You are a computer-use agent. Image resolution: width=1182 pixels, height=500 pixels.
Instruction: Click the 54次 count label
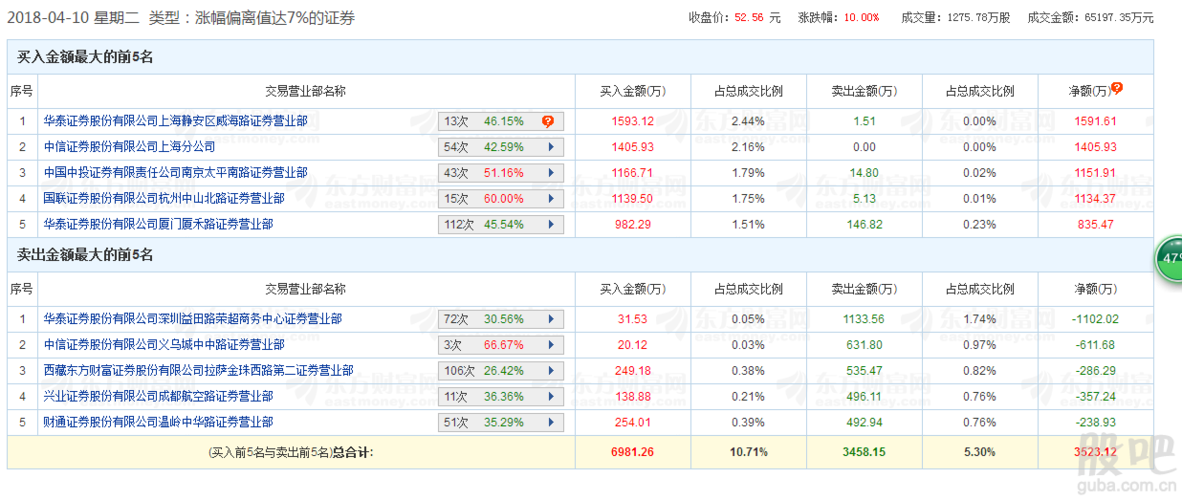[456, 146]
